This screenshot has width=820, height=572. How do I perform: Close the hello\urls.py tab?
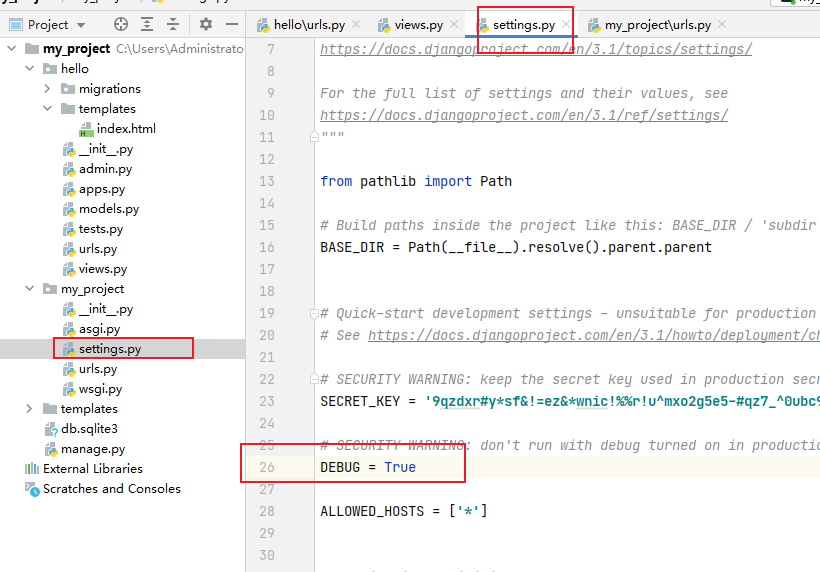pyautogui.click(x=356, y=24)
